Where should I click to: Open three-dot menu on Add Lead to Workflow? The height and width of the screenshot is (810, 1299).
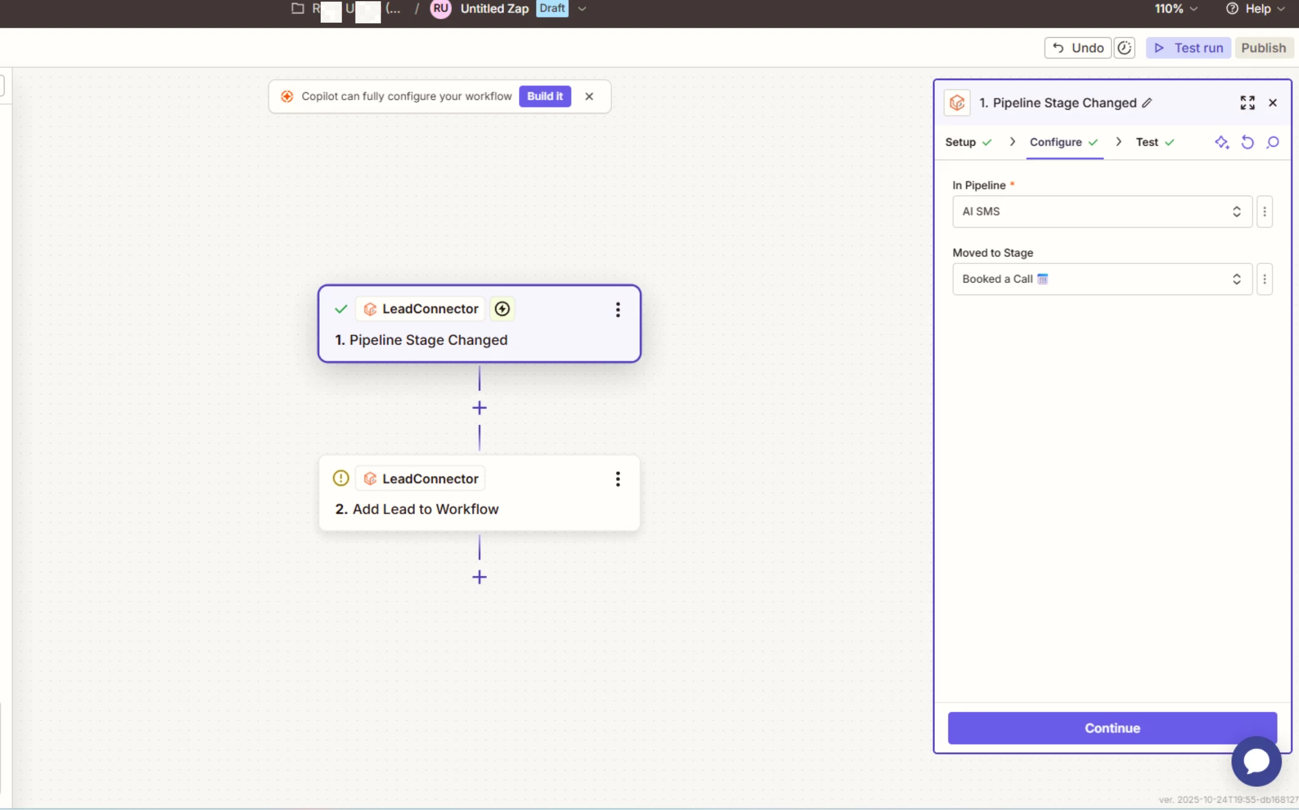(x=617, y=479)
